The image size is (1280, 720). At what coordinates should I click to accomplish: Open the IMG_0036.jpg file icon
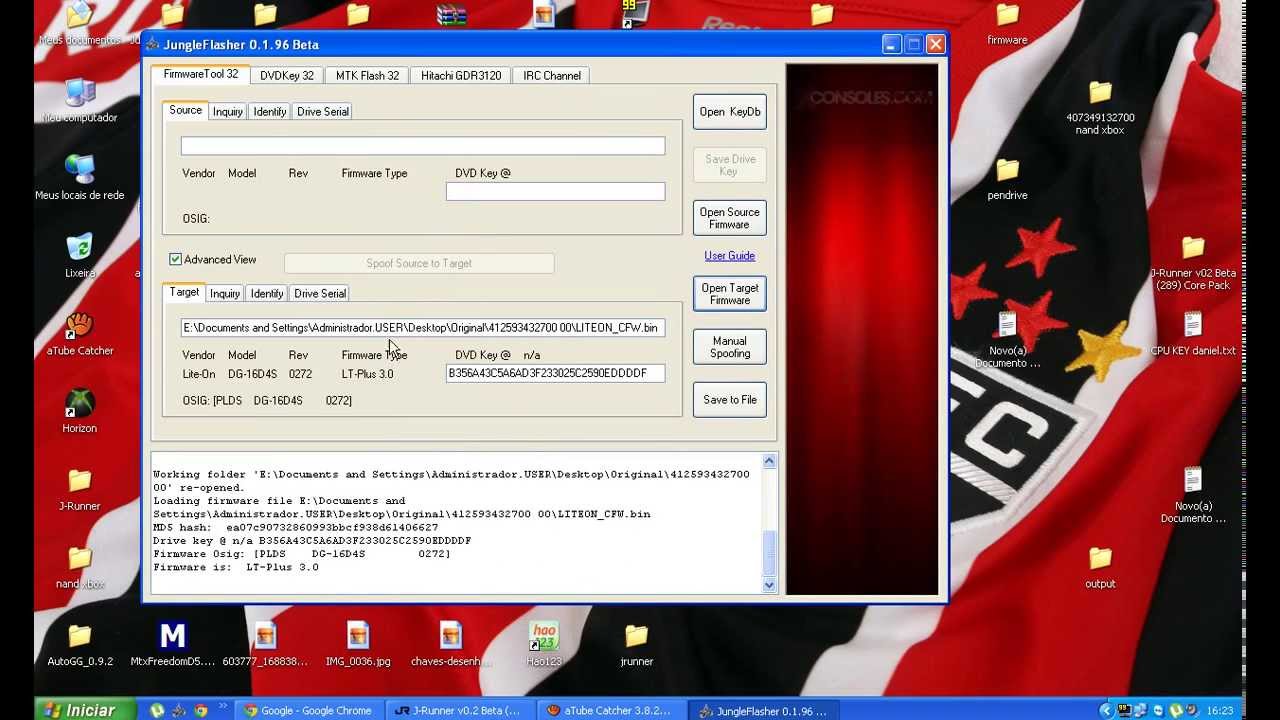click(358, 637)
